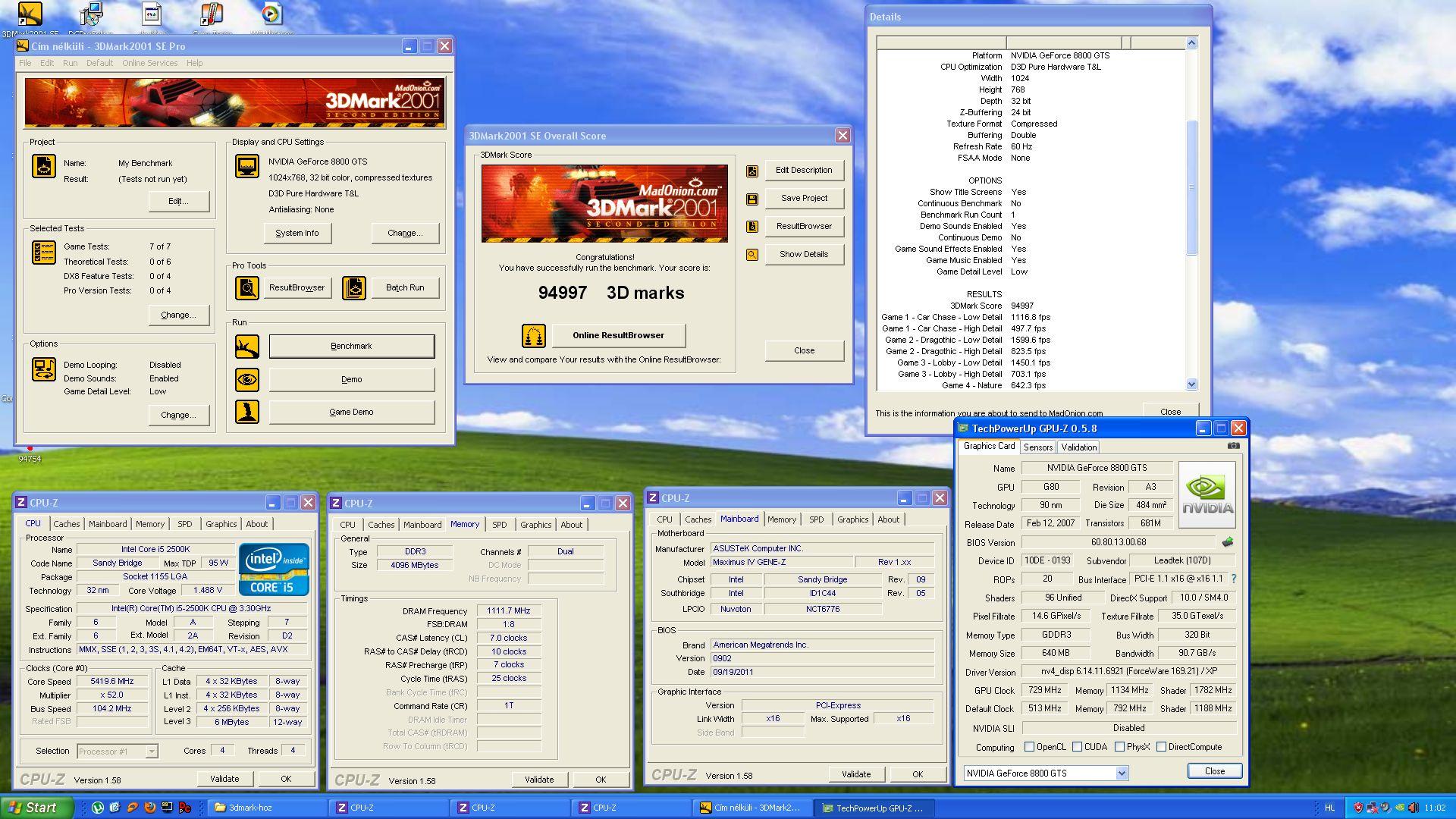Click the Firefox quick launch icon in taskbar
The width and height of the screenshot is (1456, 819).
coord(149,808)
